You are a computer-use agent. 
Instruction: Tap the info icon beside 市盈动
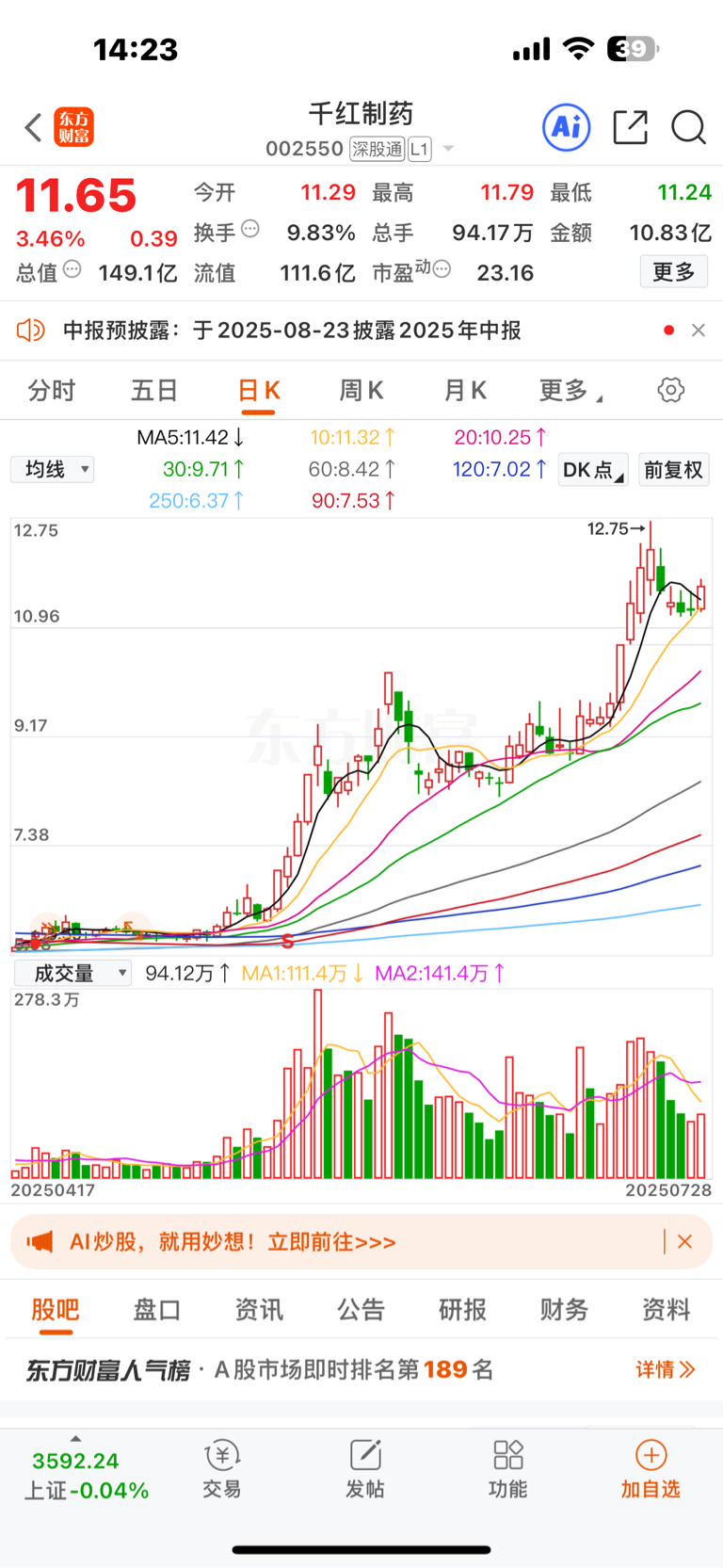(442, 269)
